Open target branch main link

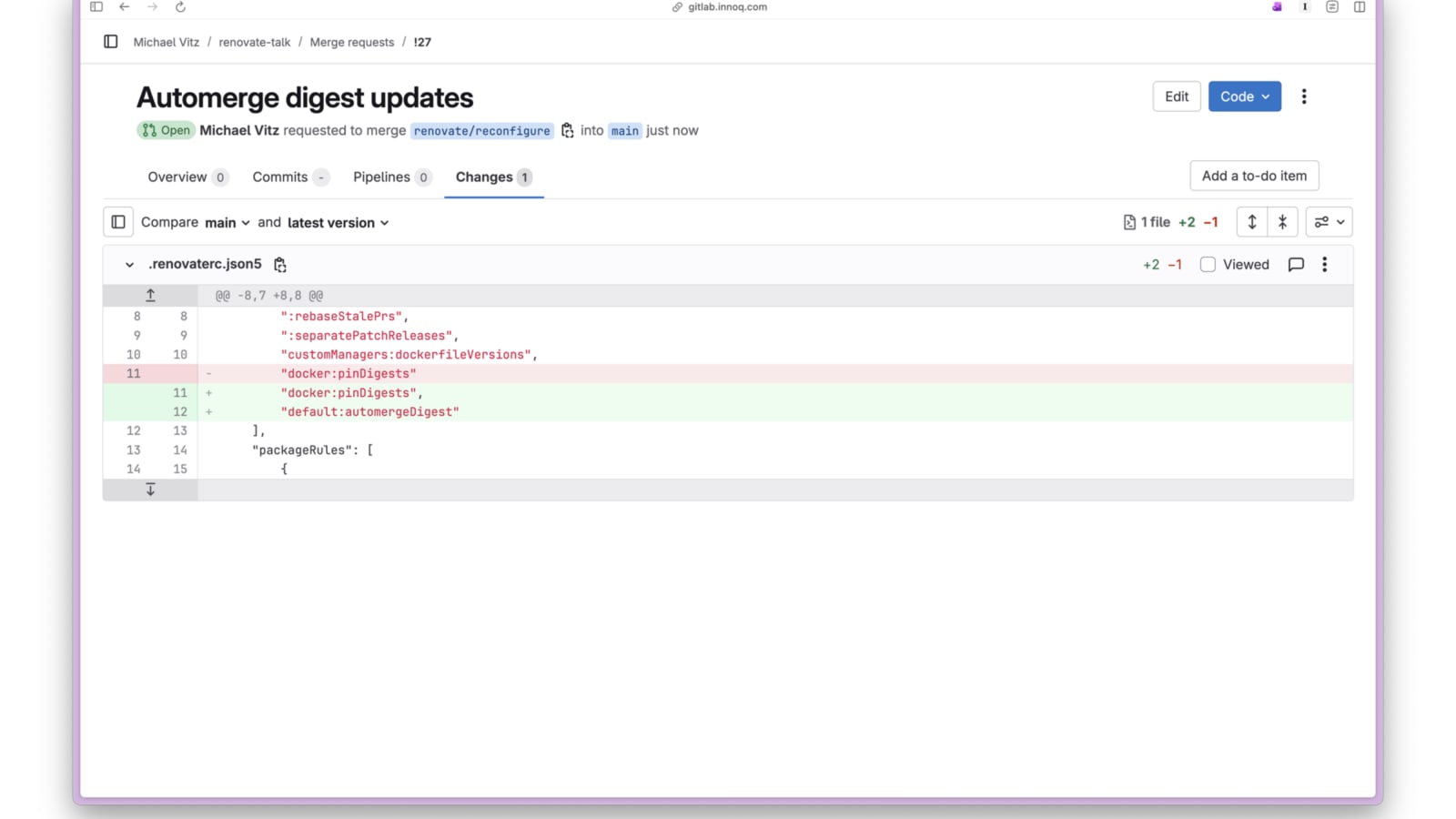(625, 131)
